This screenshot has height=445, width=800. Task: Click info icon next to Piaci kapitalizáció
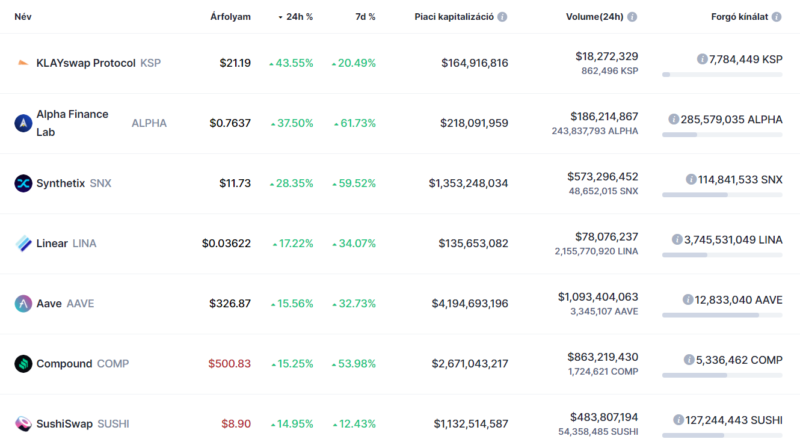click(x=502, y=17)
